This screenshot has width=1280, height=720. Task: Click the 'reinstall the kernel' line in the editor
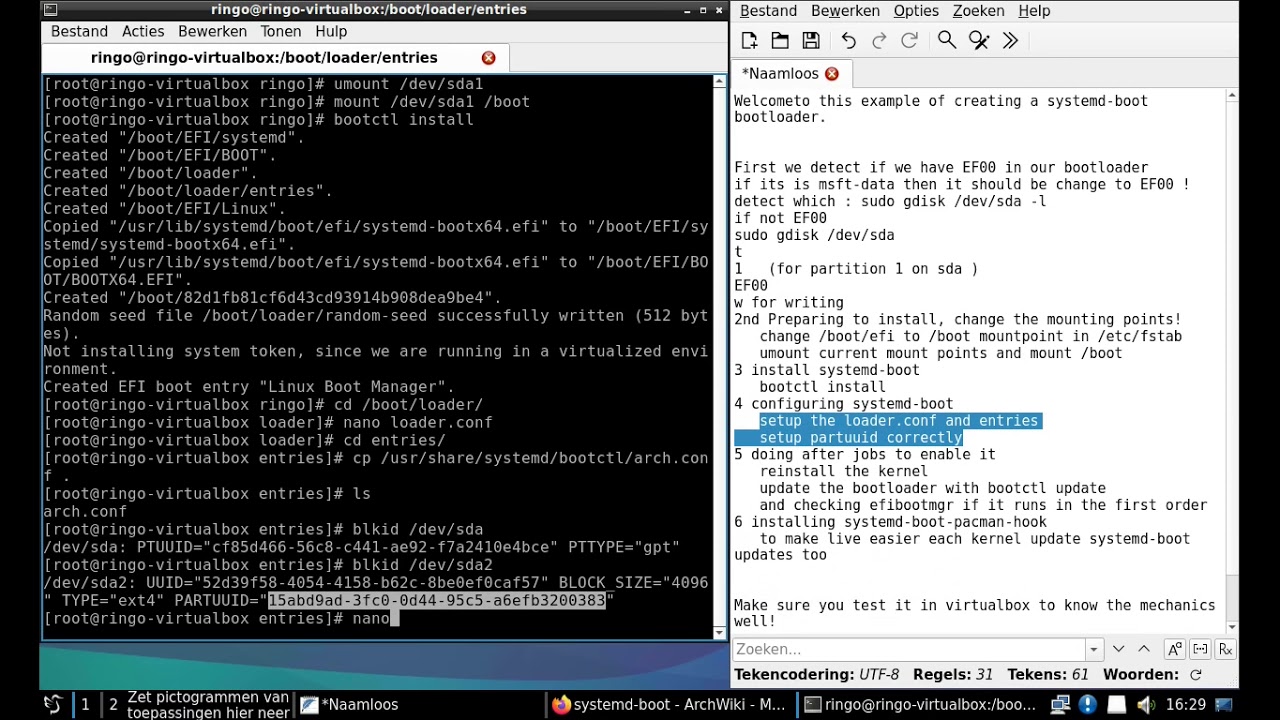point(843,471)
